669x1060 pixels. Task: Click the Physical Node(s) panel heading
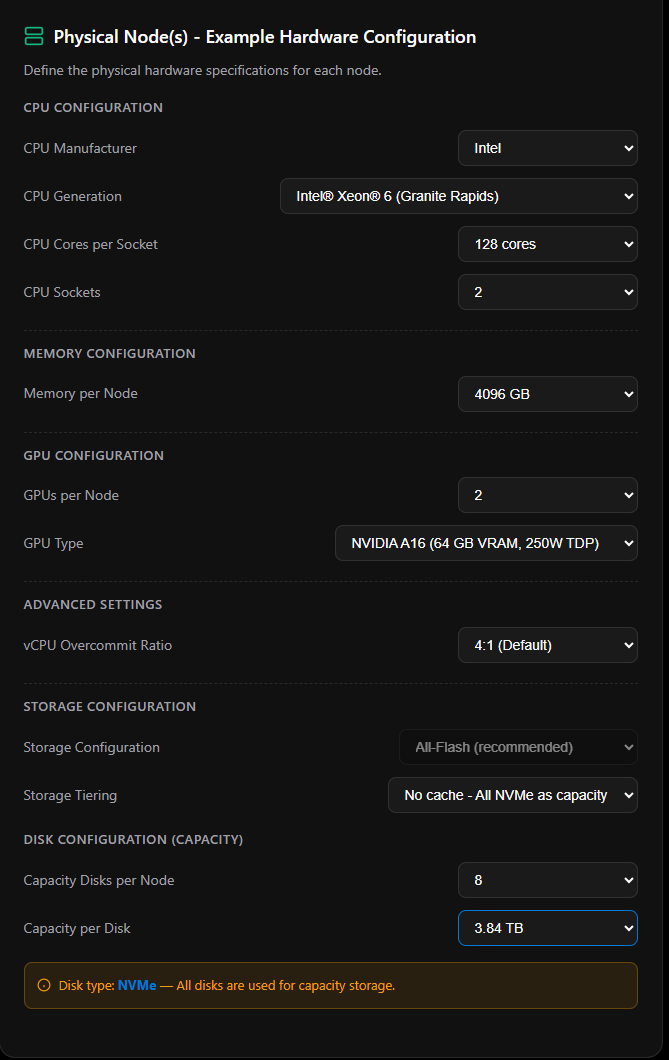pyautogui.click(x=264, y=37)
